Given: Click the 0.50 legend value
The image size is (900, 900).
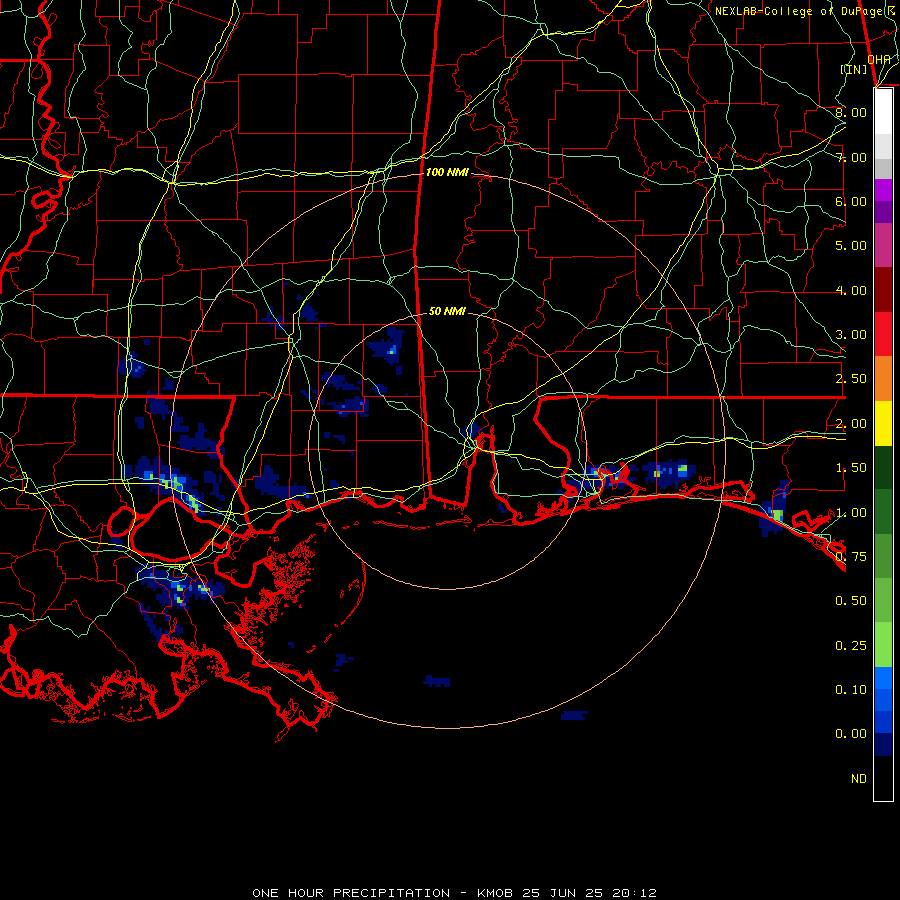Looking at the screenshot, I should [x=851, y=601].
